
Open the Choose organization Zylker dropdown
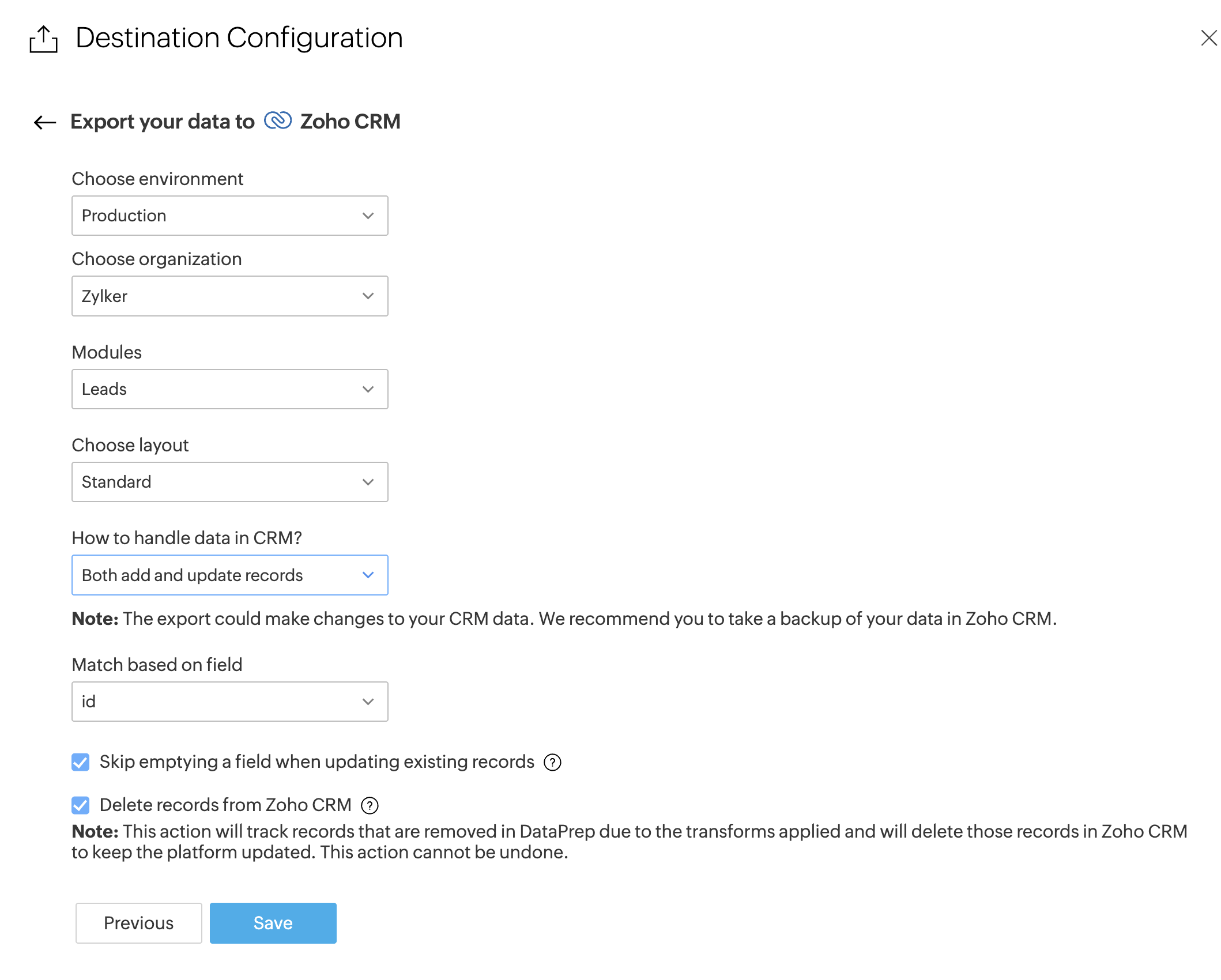pos(229,296)
